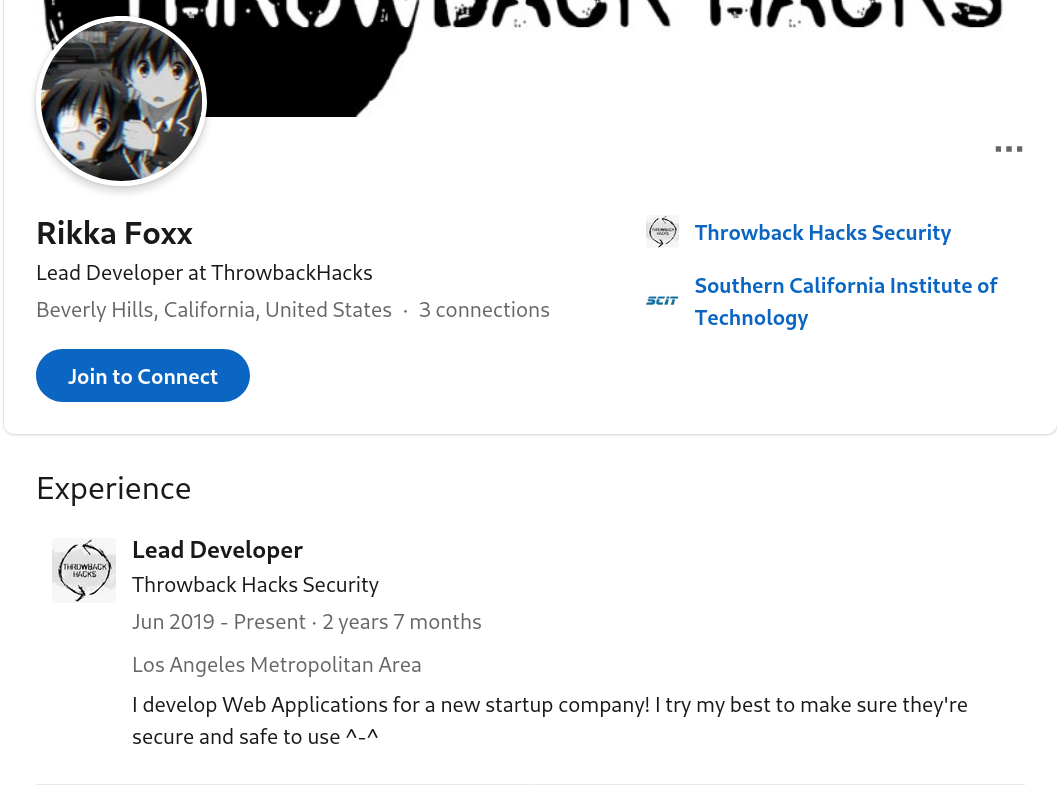Click the Throwback Hacks Security link

click(822, 233)
